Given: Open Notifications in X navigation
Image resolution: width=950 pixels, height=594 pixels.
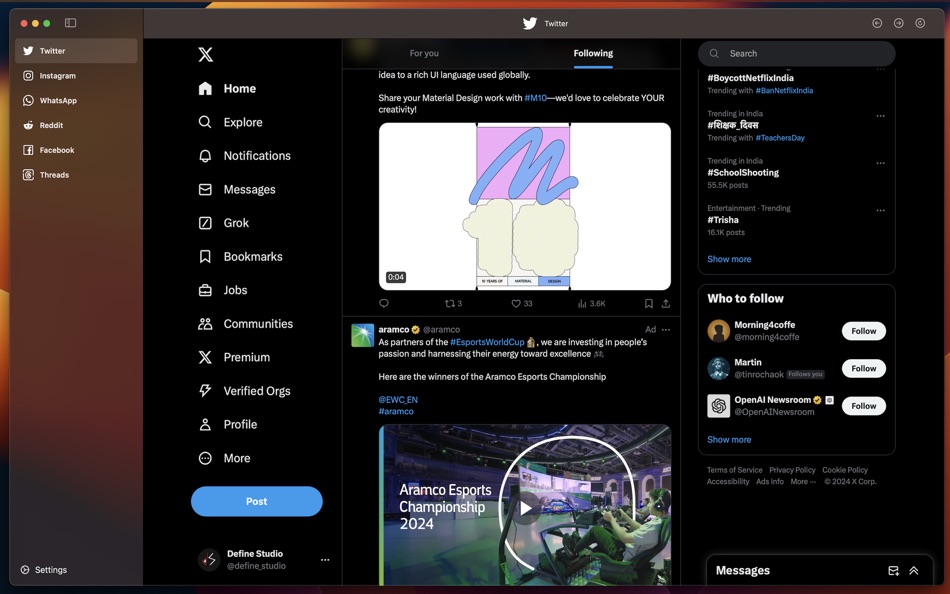Looking at the screenshot, I should 245,156.
